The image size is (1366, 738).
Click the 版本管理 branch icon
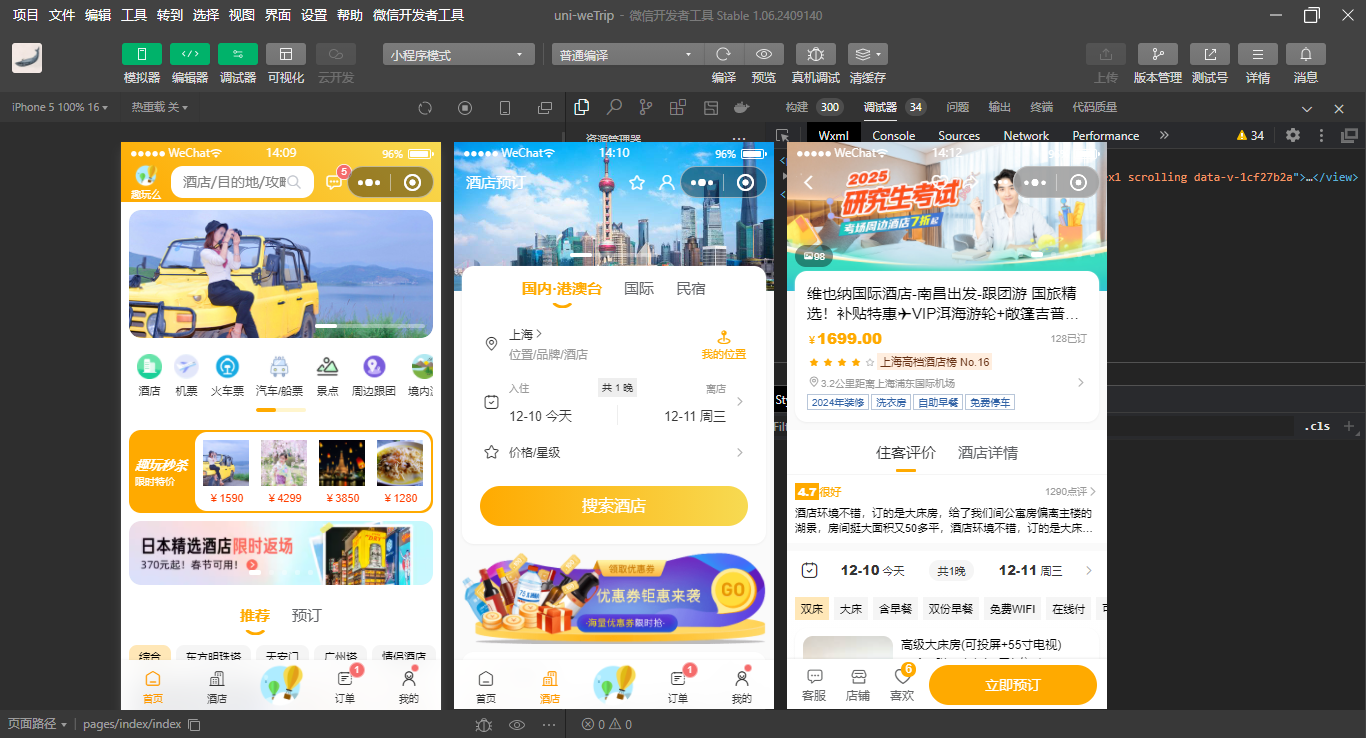[1158, 55]
